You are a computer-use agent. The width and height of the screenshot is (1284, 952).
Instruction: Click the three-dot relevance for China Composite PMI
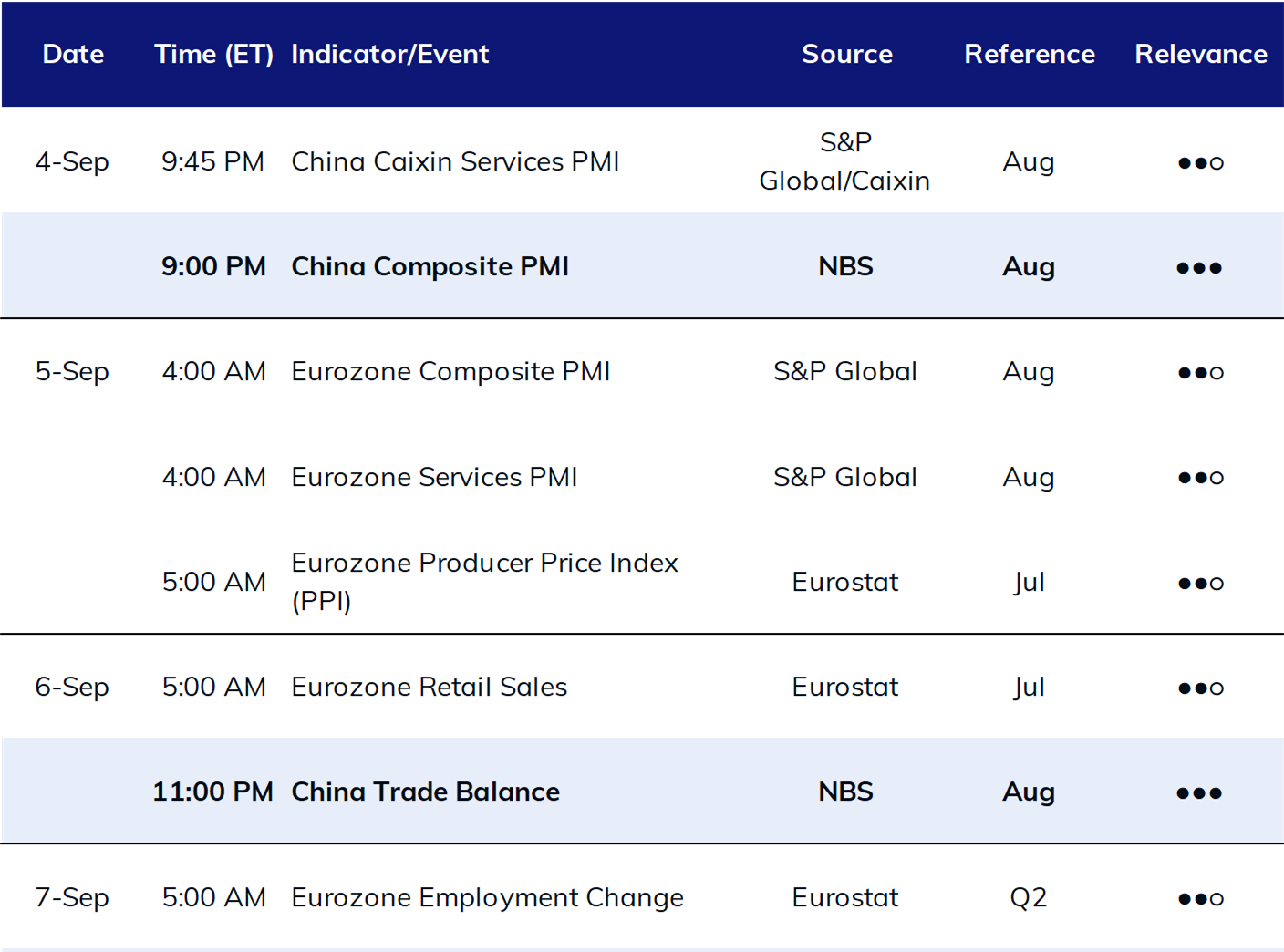[x=1198, y=267]
